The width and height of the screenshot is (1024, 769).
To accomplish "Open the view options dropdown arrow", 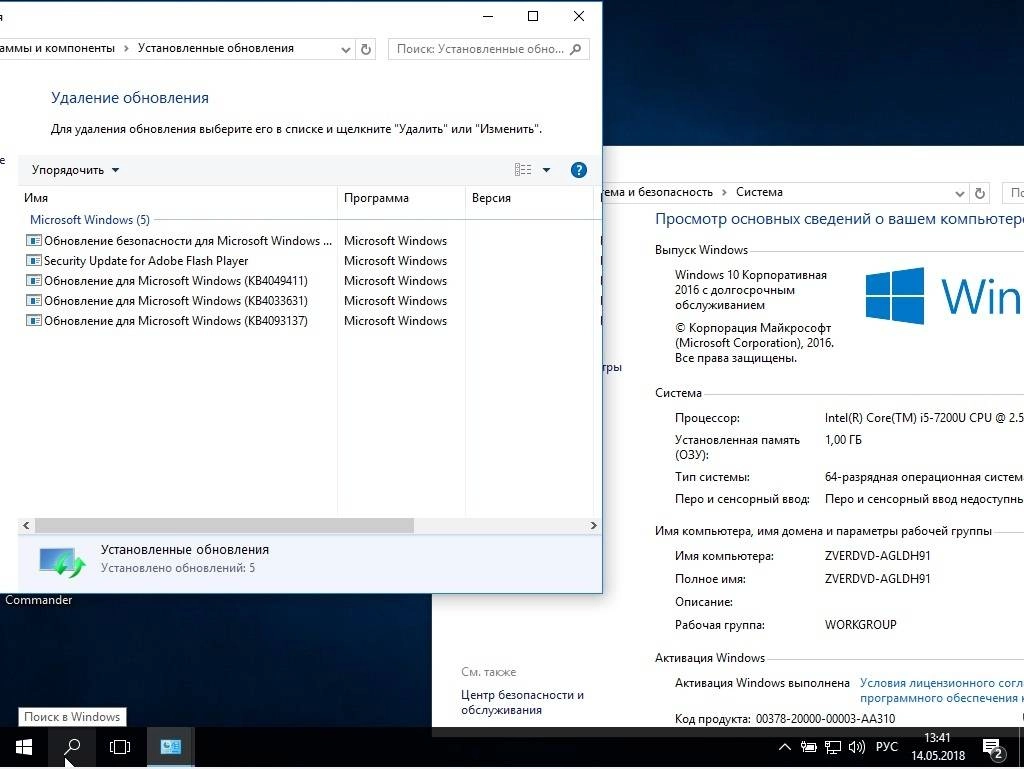I will 546,170.
